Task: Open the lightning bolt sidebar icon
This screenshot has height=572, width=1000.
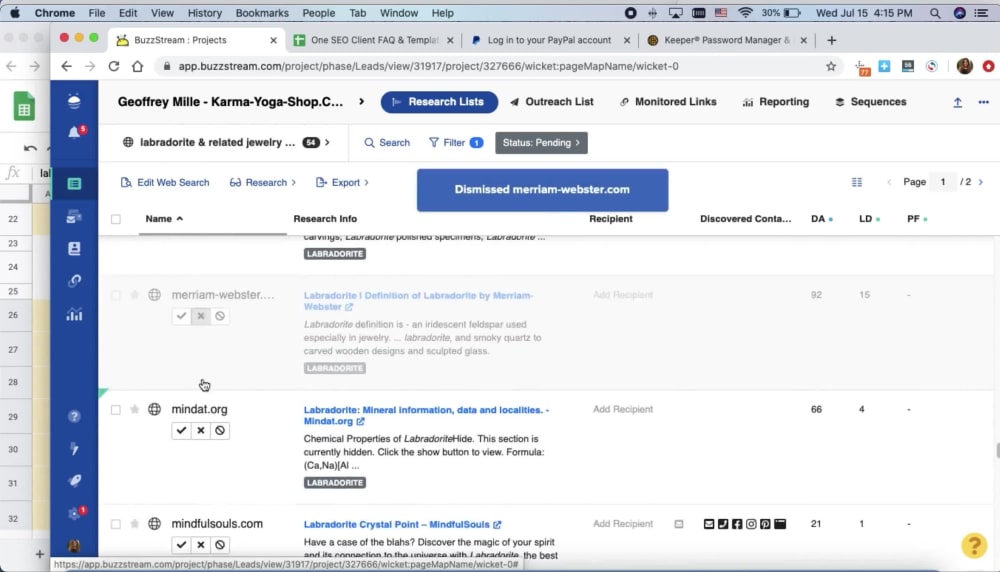Action: click(x=74, y=448)
